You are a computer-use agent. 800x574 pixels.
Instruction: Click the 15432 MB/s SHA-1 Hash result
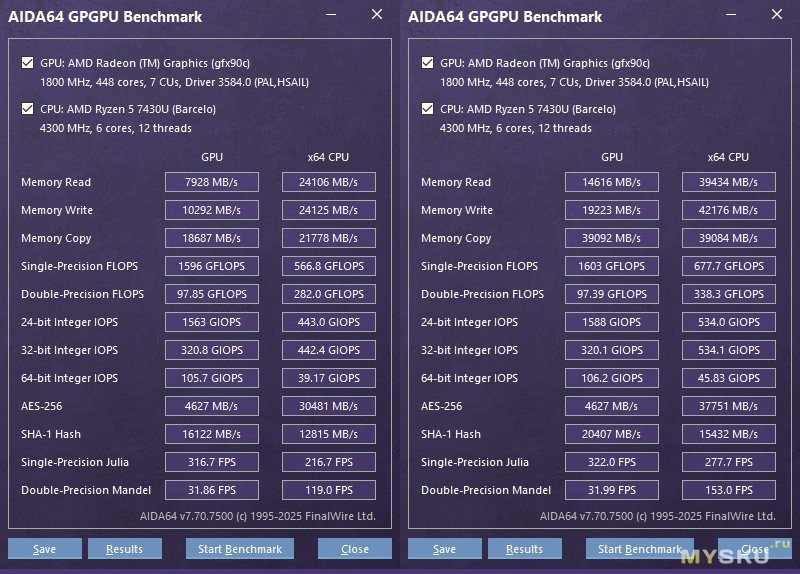click(729, 434)
